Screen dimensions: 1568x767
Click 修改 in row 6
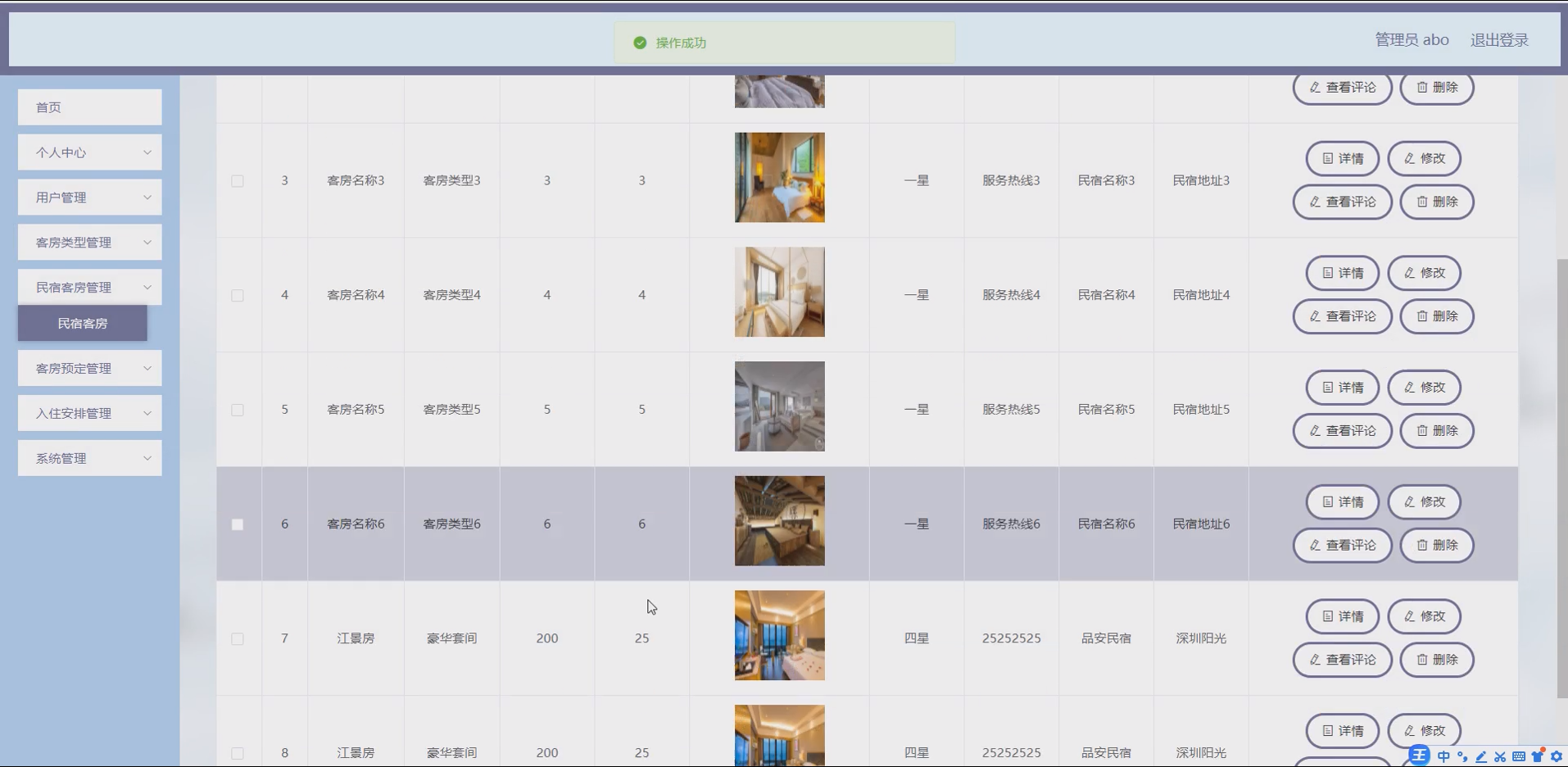[1424, 501]
